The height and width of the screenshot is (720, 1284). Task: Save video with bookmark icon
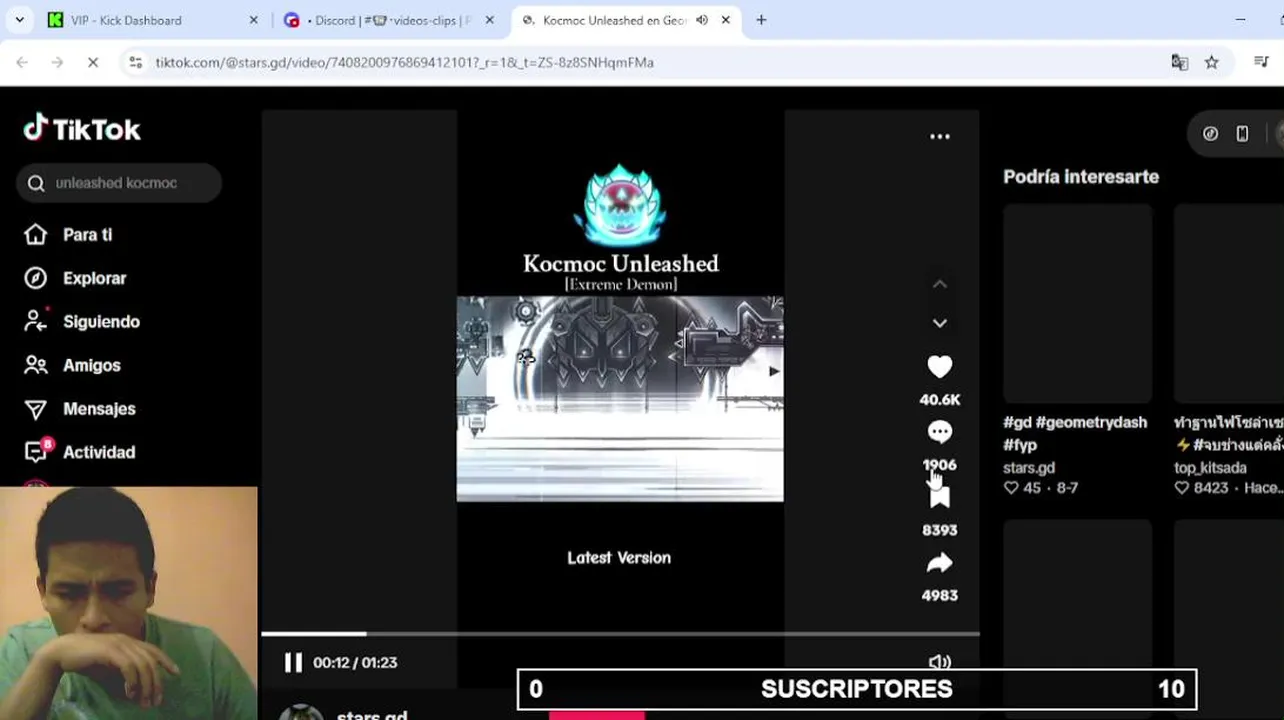coord(940,497)
